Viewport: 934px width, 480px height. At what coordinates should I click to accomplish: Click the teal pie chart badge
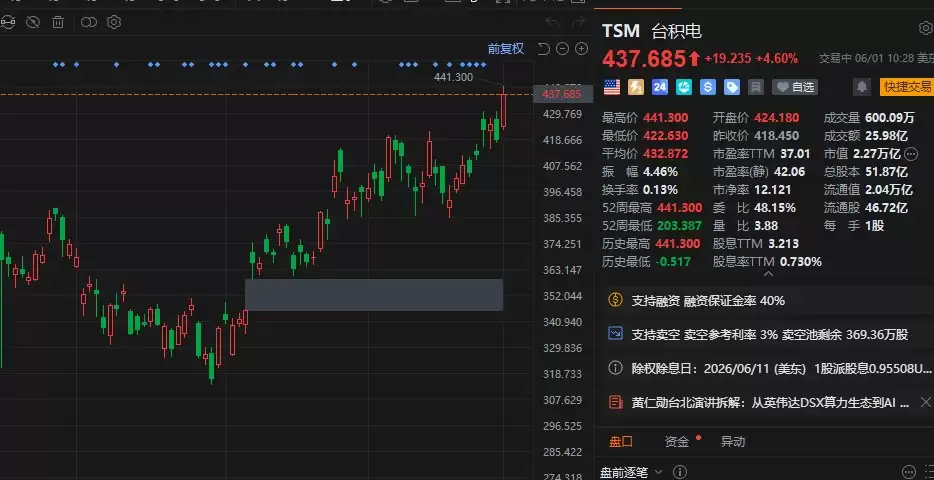tap(684, 87)
